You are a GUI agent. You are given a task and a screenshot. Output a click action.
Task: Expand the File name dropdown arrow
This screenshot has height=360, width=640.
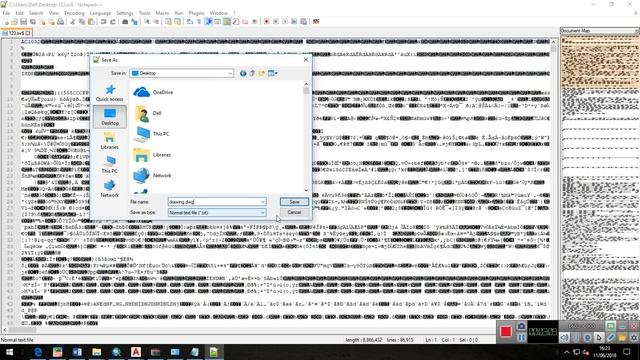[x=262, y=202]
